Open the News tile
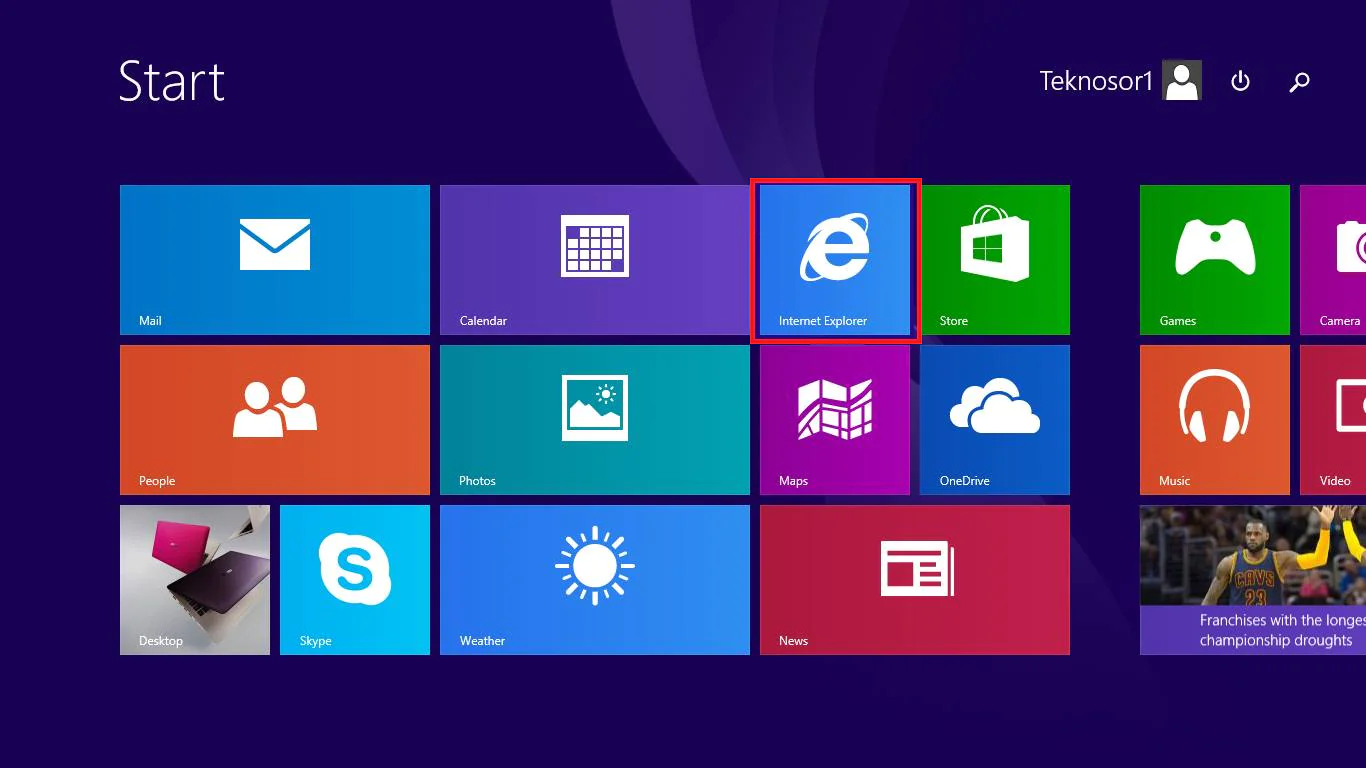This screenshot has width=1366, height=768. click(915, 580)
